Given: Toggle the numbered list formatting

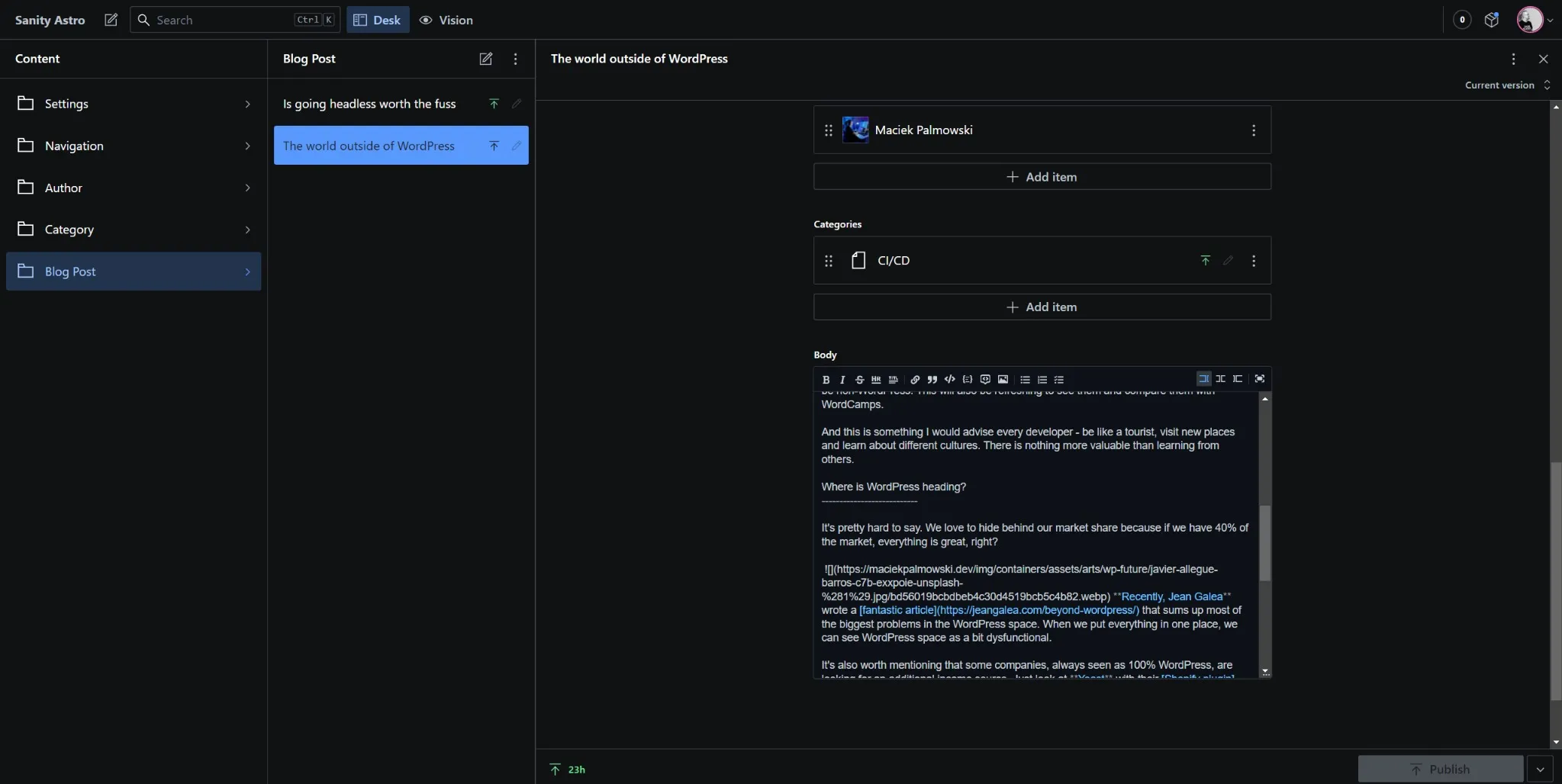Looking at the screenshot, I should point(1042,380).
